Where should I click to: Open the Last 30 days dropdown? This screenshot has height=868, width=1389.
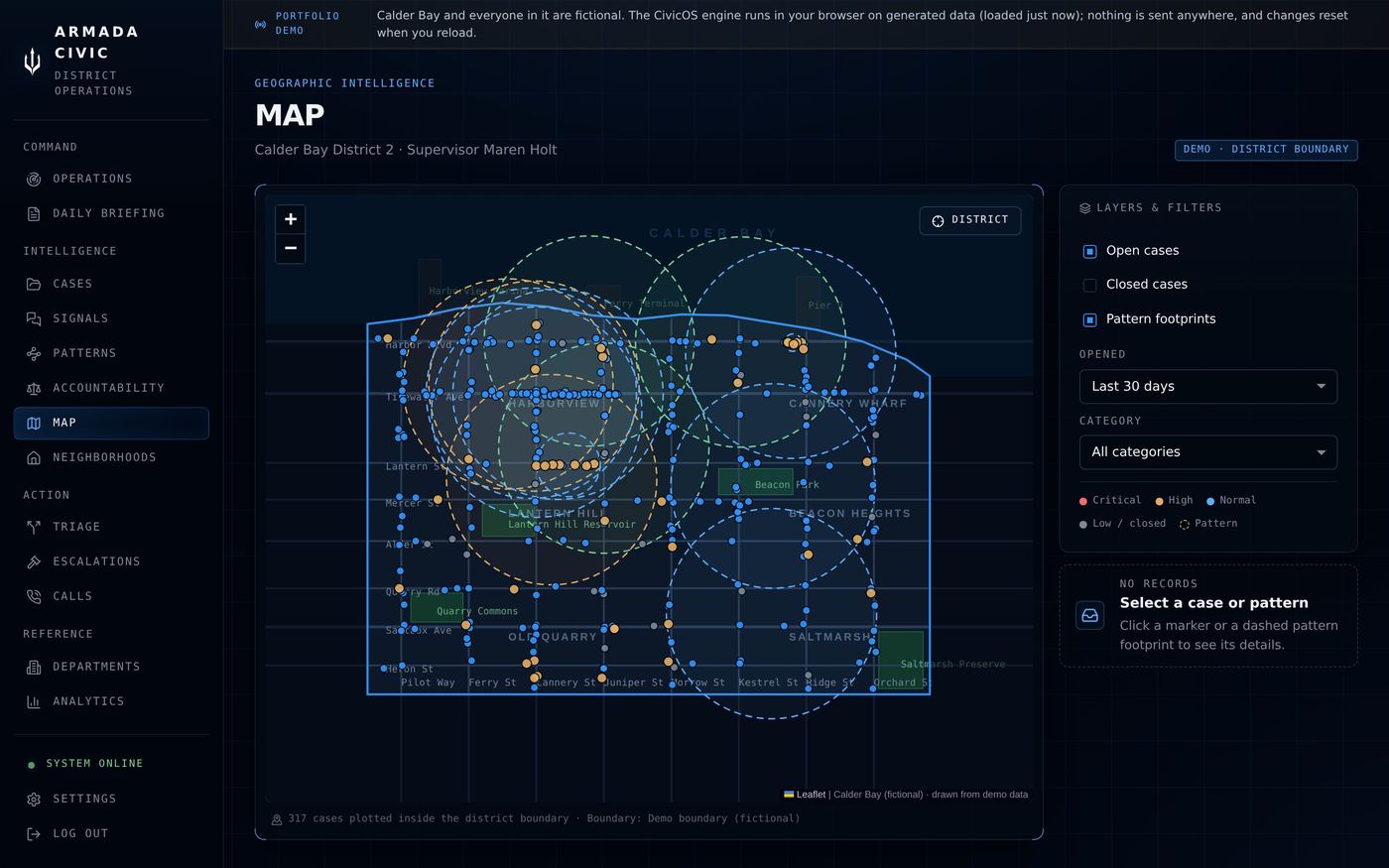coord(1207,386)
